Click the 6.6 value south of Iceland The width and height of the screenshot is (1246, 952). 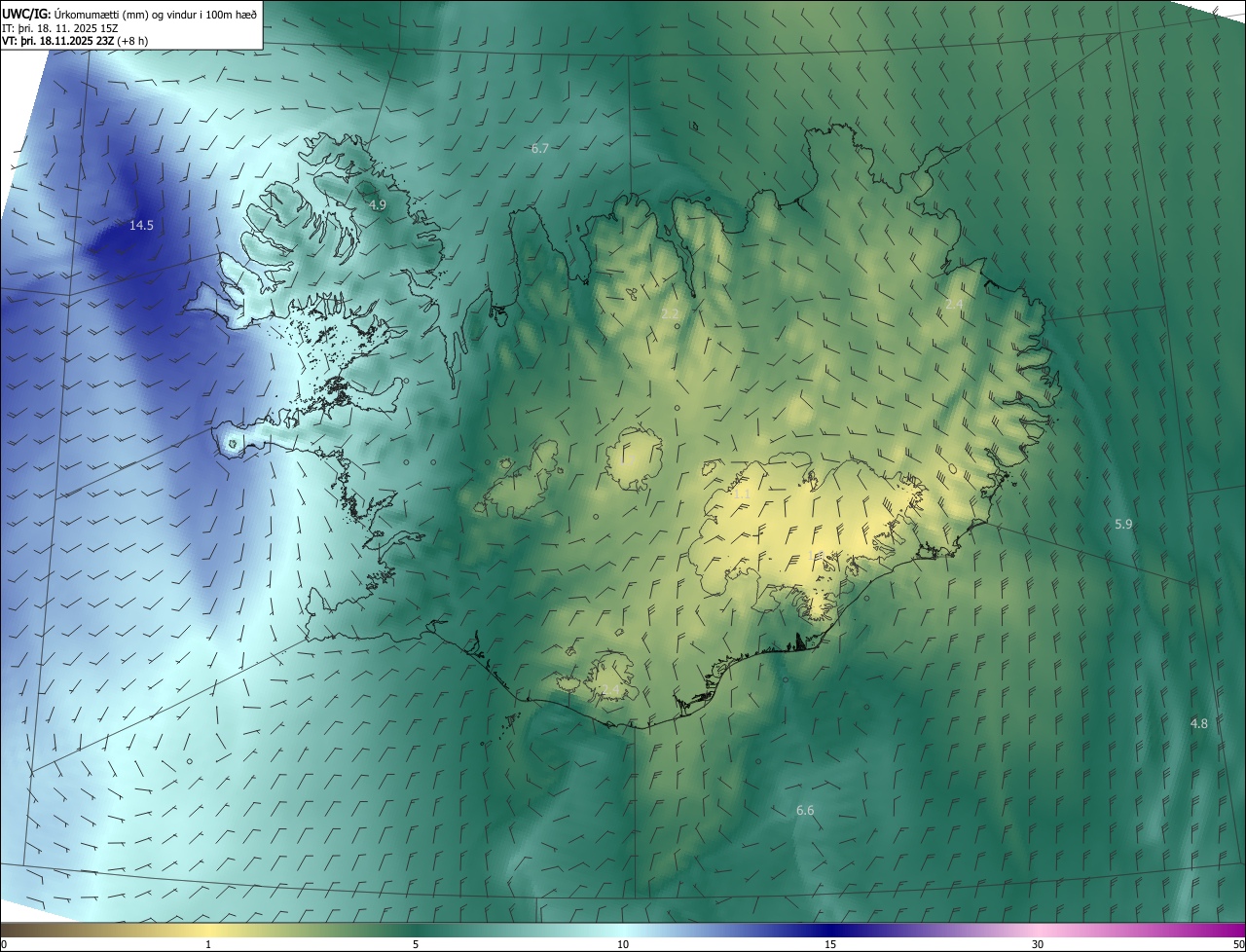(x=805, y=810)
